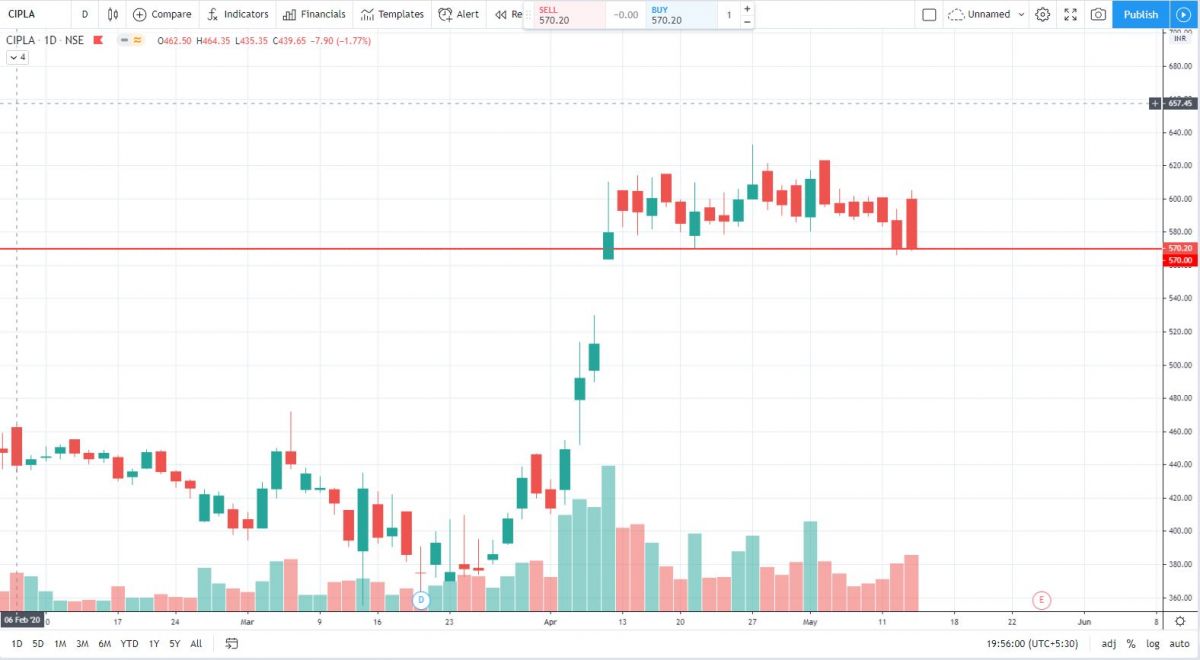Screen dimensions: 1200x660
Task: Click the earnings E marker on timeline
Action: [1041, 599]
